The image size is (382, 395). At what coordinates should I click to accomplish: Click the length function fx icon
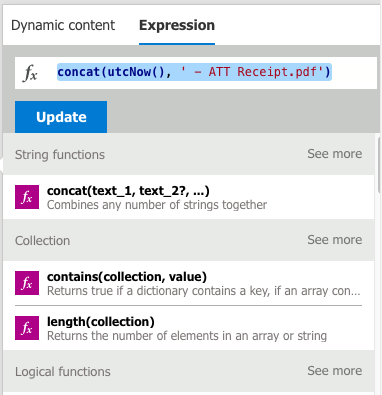(x=27, y=328)
